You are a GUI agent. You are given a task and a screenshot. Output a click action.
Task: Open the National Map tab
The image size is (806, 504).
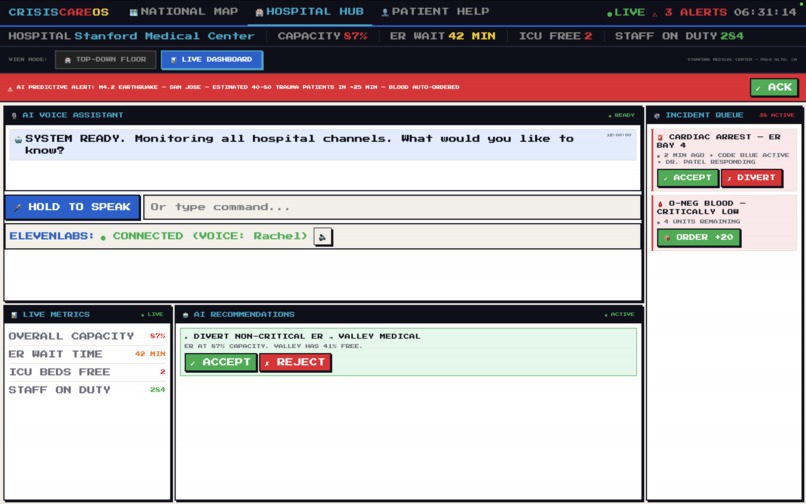coord(184,11)
